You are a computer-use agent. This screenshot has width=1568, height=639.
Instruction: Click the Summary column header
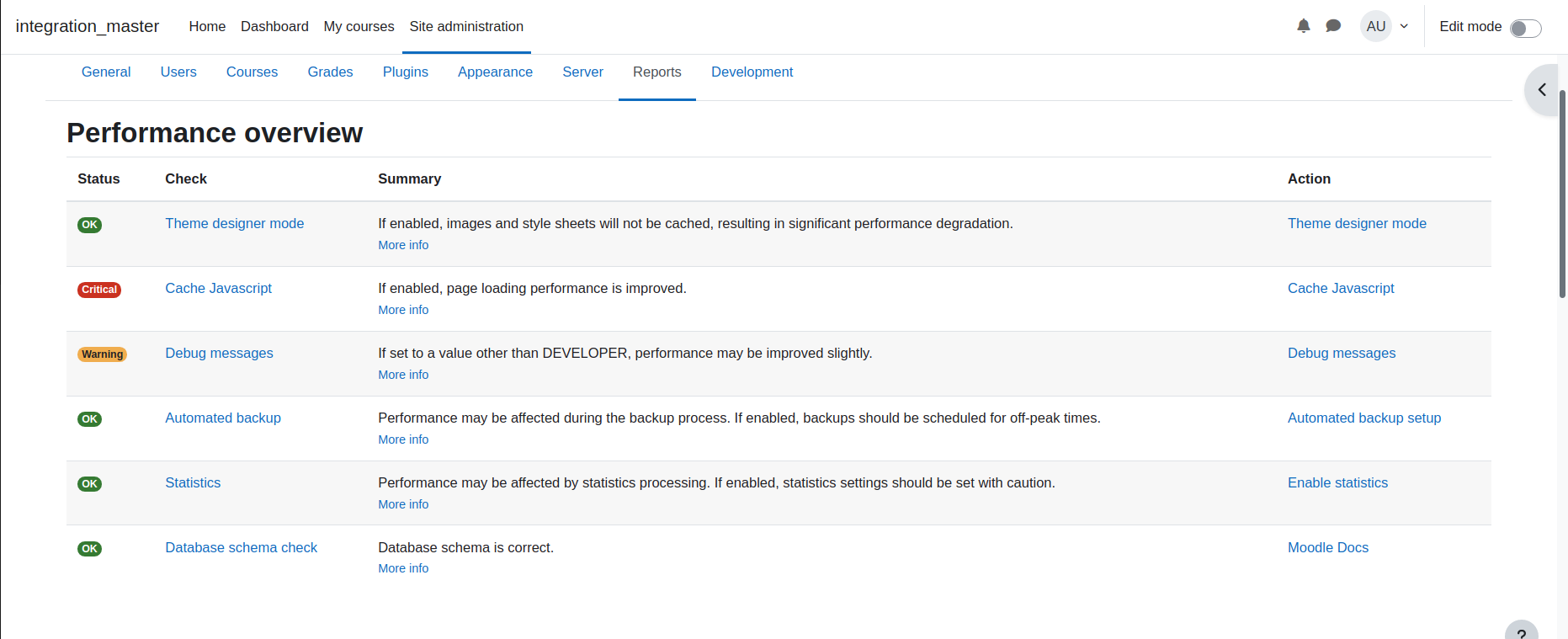tap(409, 179)
